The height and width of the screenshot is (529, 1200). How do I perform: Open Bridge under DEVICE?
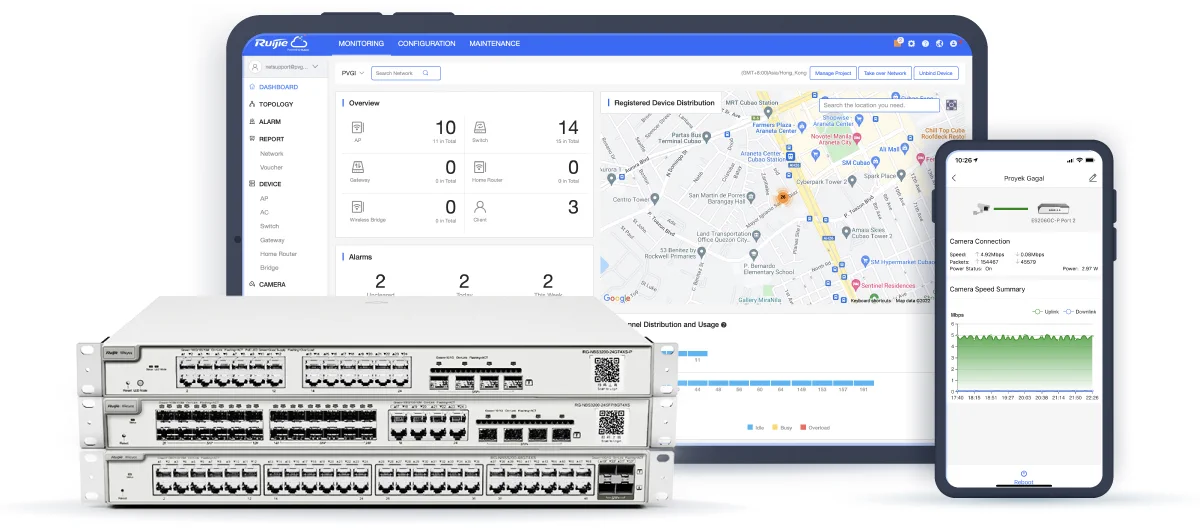269,268
